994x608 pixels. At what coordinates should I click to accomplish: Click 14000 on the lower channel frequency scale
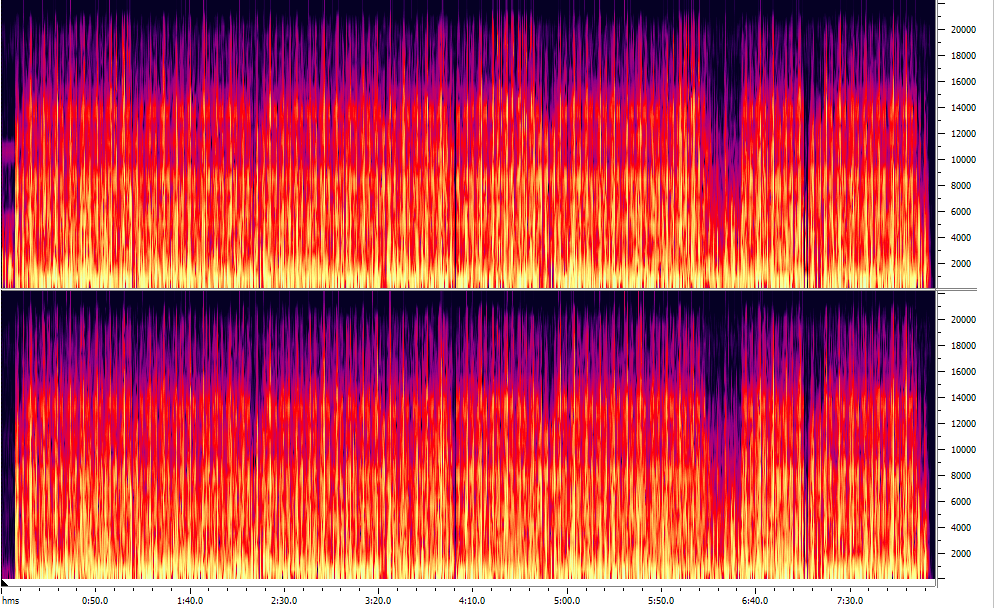963,398
